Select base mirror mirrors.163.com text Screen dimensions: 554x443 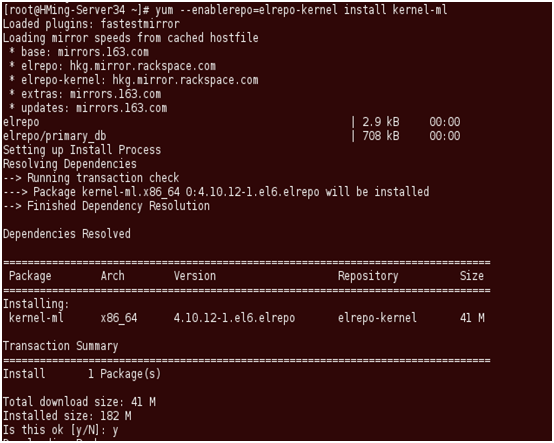click(103, 52)
